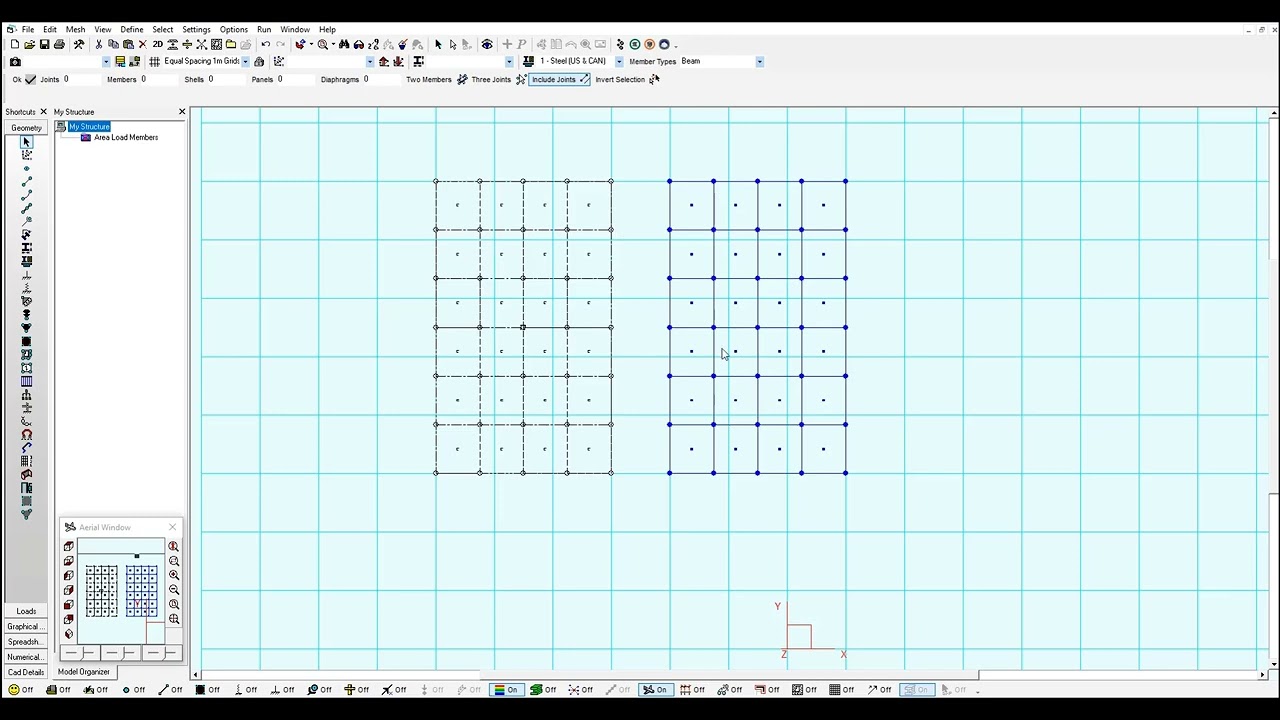The height and width of the screenshot is (720, 1280).
Task: Open the zoom tool dropdown arrow
Action: click(x=333, y=44)
